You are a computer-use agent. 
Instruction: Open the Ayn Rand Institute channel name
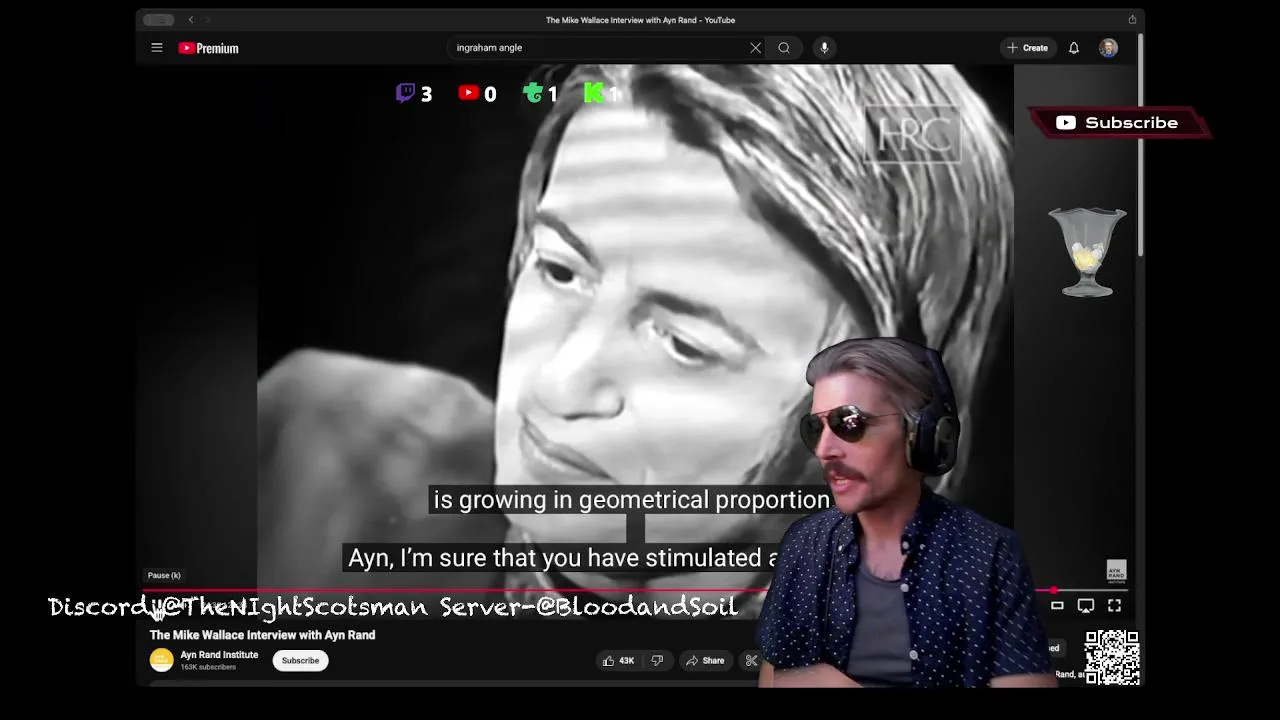[x=219, y=655]
